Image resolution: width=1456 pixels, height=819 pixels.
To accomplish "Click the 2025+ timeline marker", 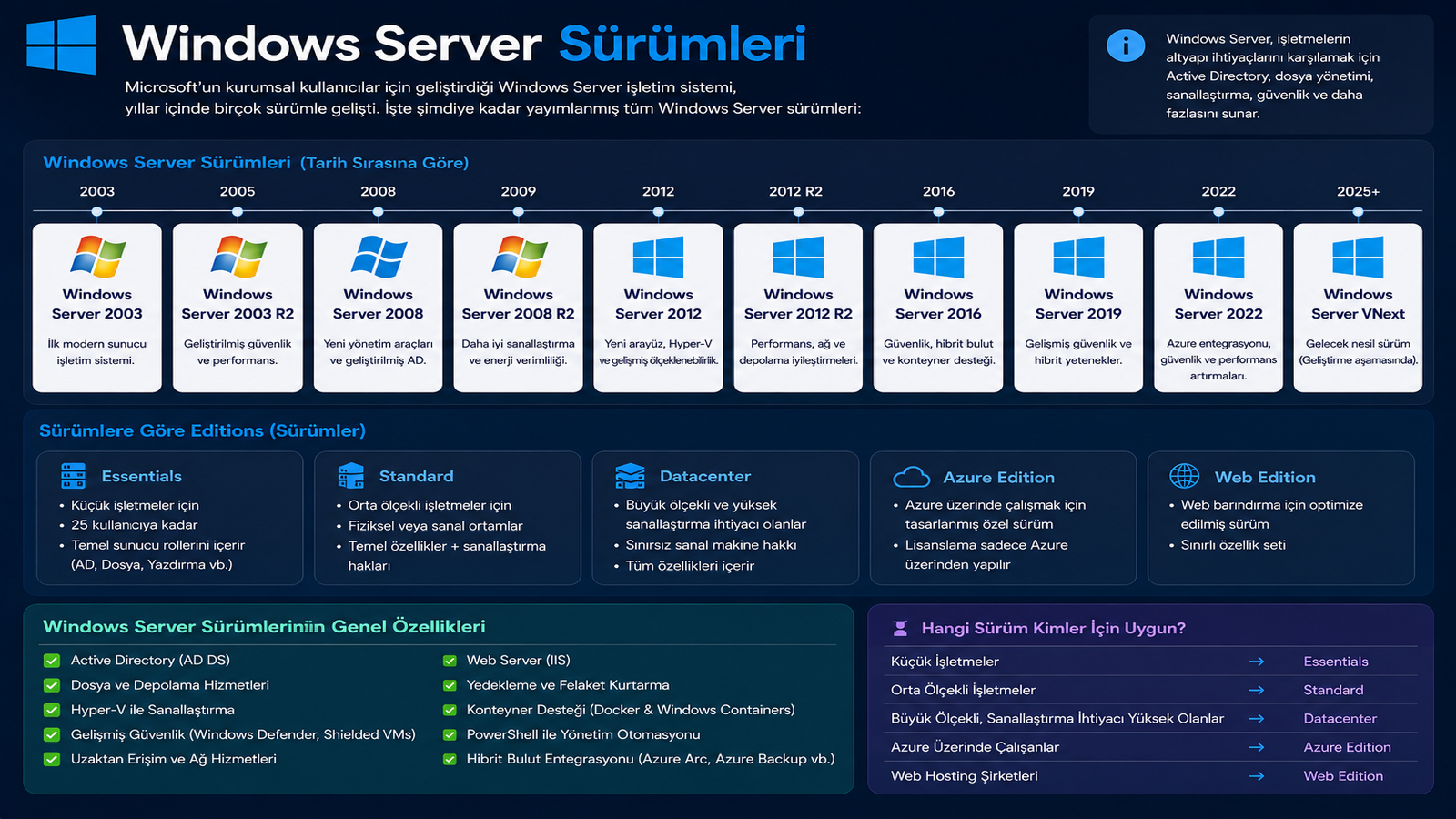I will point(1358,211).
